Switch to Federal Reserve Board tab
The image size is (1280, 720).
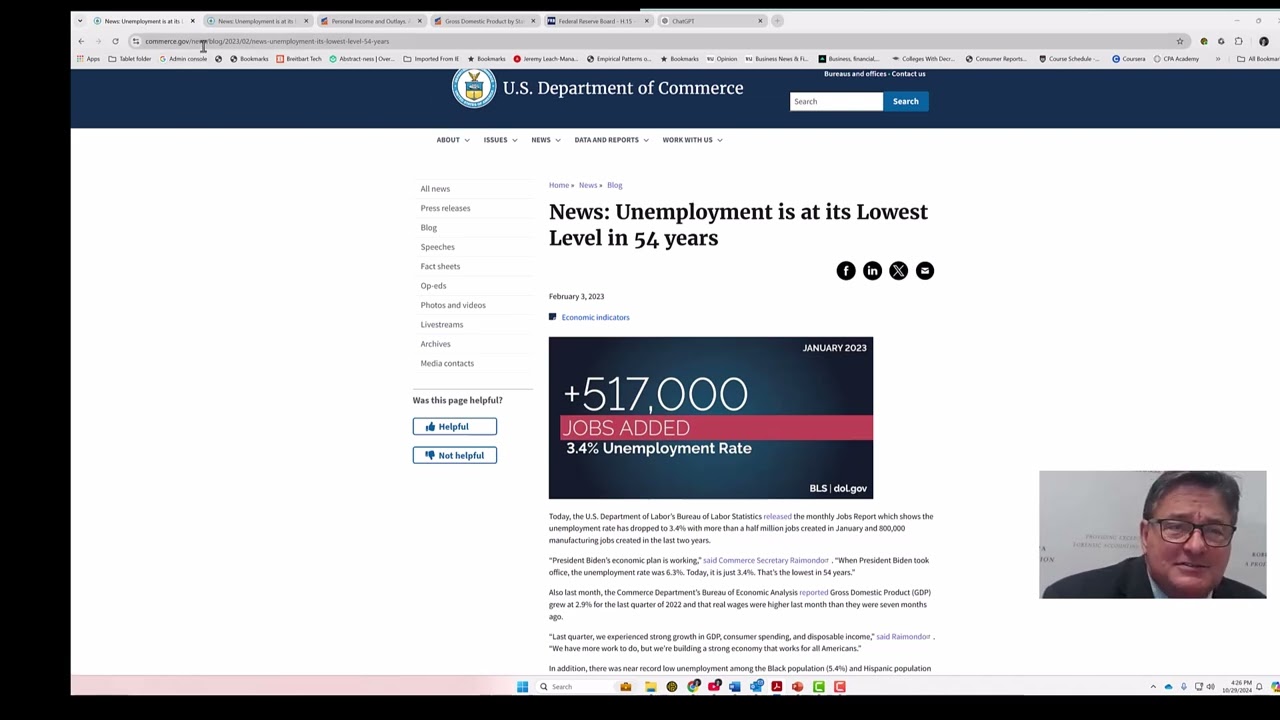(x=598, y=21)
